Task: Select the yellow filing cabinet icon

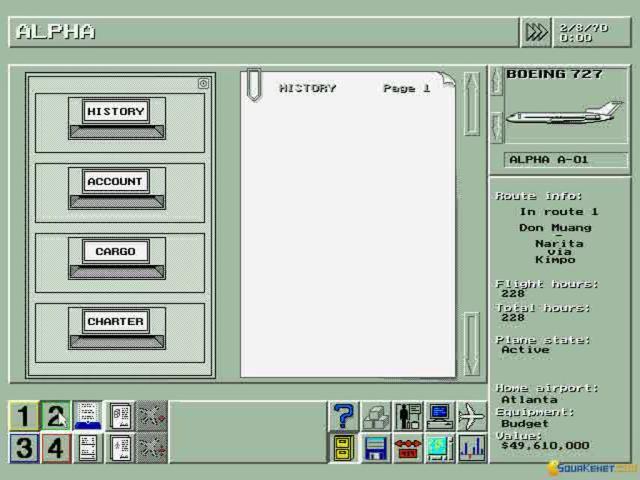Action: click(x=344, y=448)
